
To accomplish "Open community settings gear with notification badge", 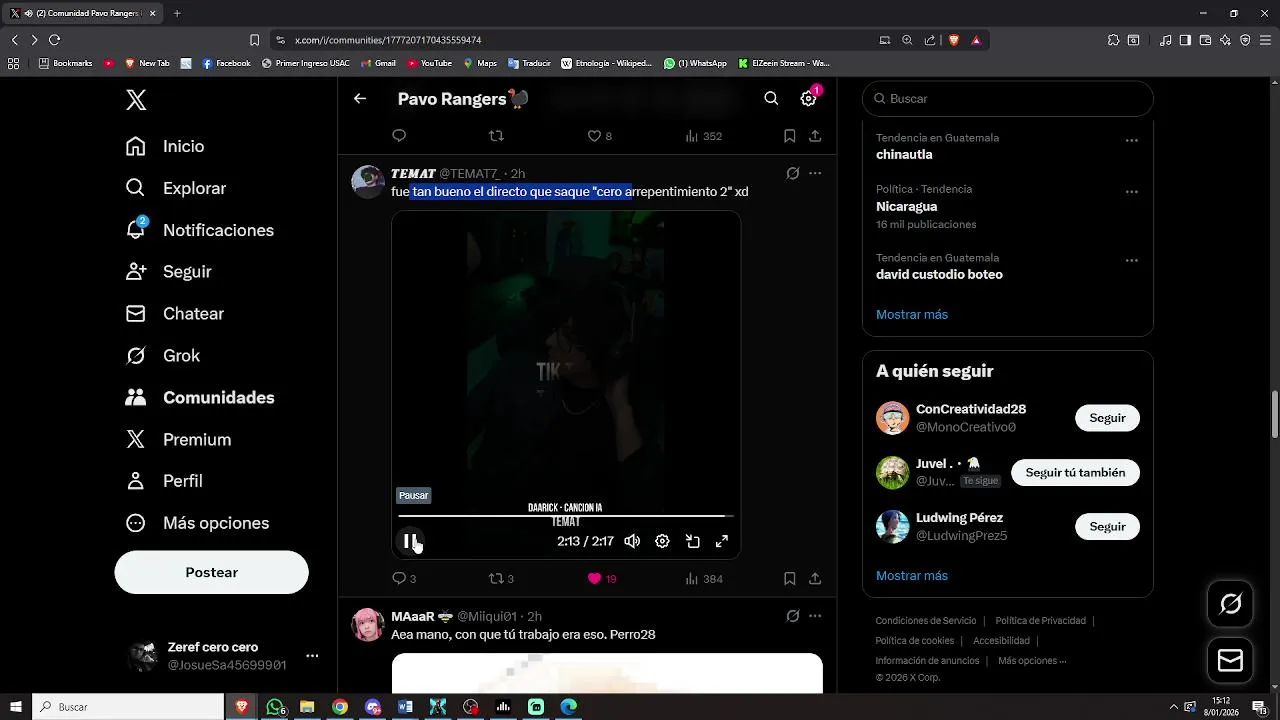I will pyautogui.click(x=808, y=99).
